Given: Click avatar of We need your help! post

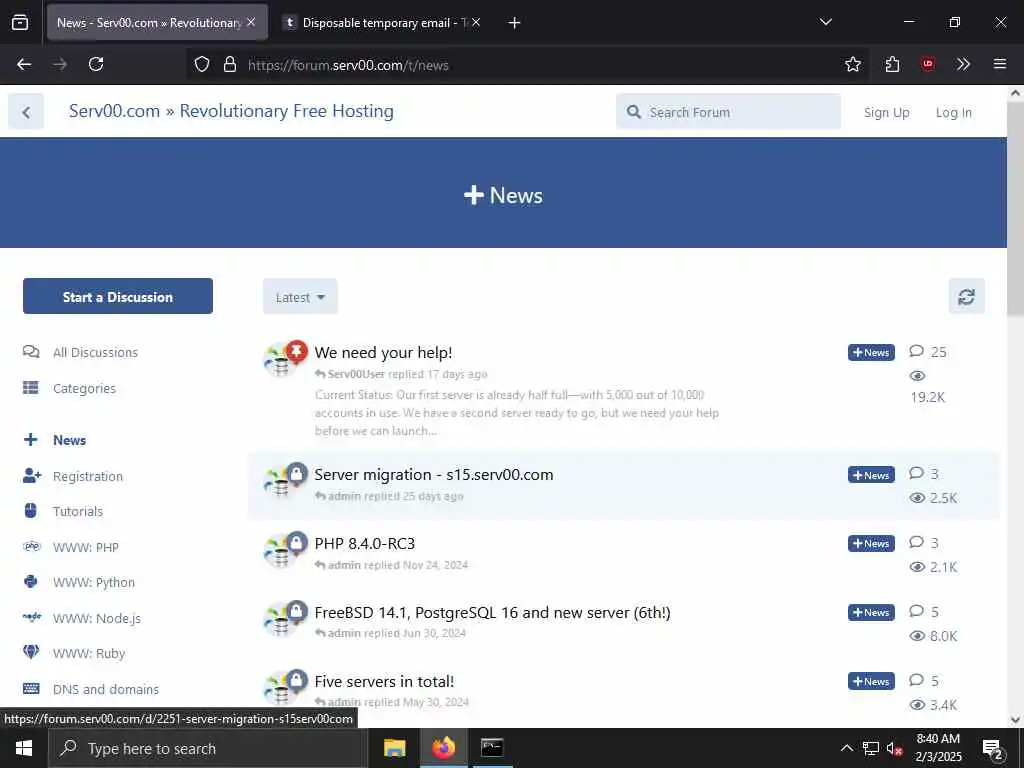Looking at the screenshot, I should [x=281, y=359].
